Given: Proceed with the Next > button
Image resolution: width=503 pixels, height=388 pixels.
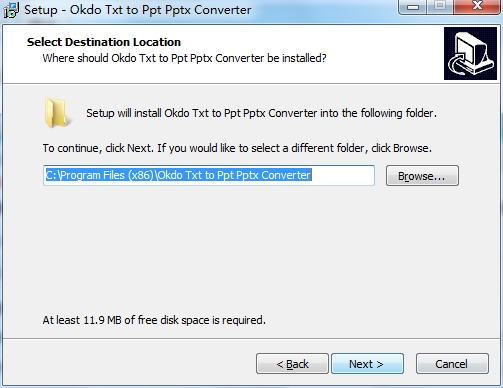Looking at the screenshot, I should (367, 364).
